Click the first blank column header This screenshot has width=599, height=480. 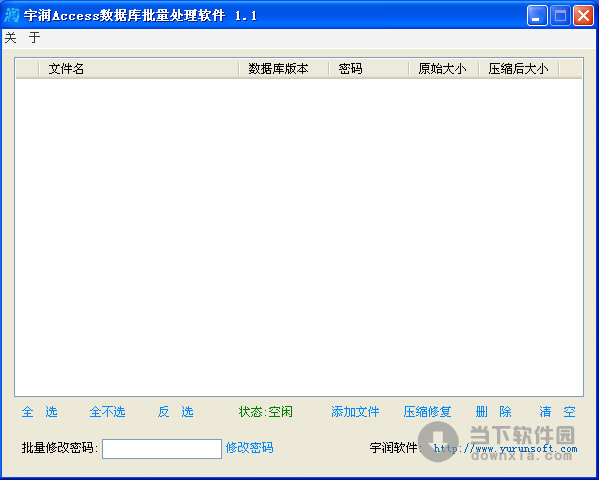click(27, 69)
